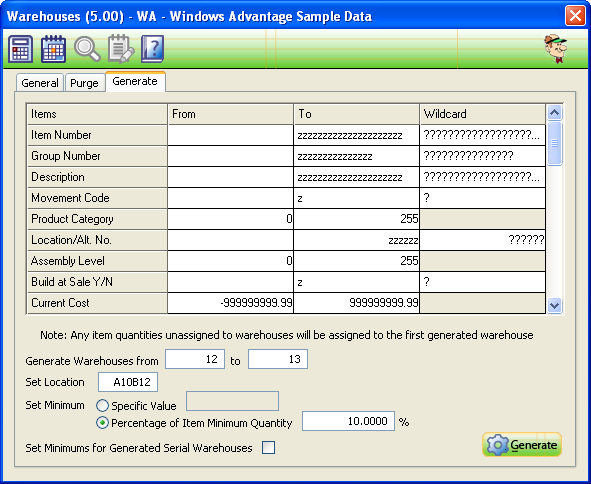The height and width of the screenshot is (484, 591).
Task: Click the Build at Sale From cell
Action: (x=230, y=282)
